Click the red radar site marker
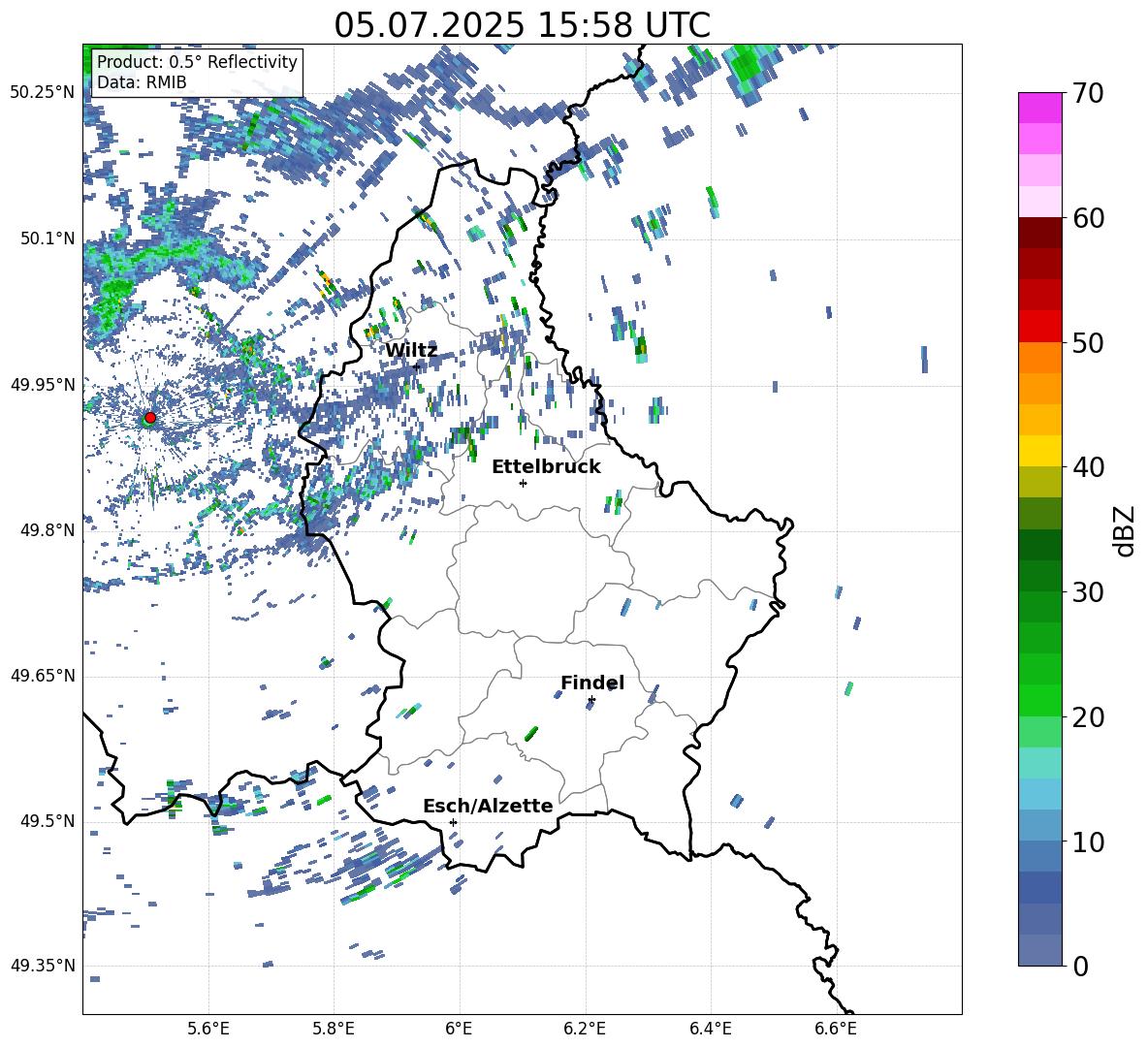 (x=150, y=417)
